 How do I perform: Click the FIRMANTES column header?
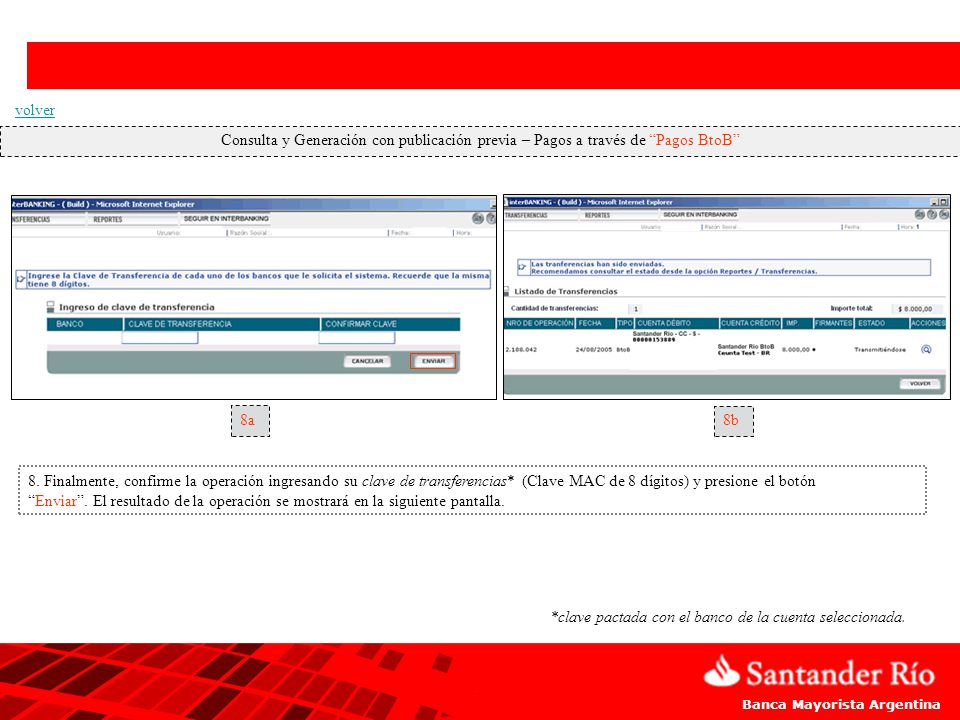[x=834, y=323]
